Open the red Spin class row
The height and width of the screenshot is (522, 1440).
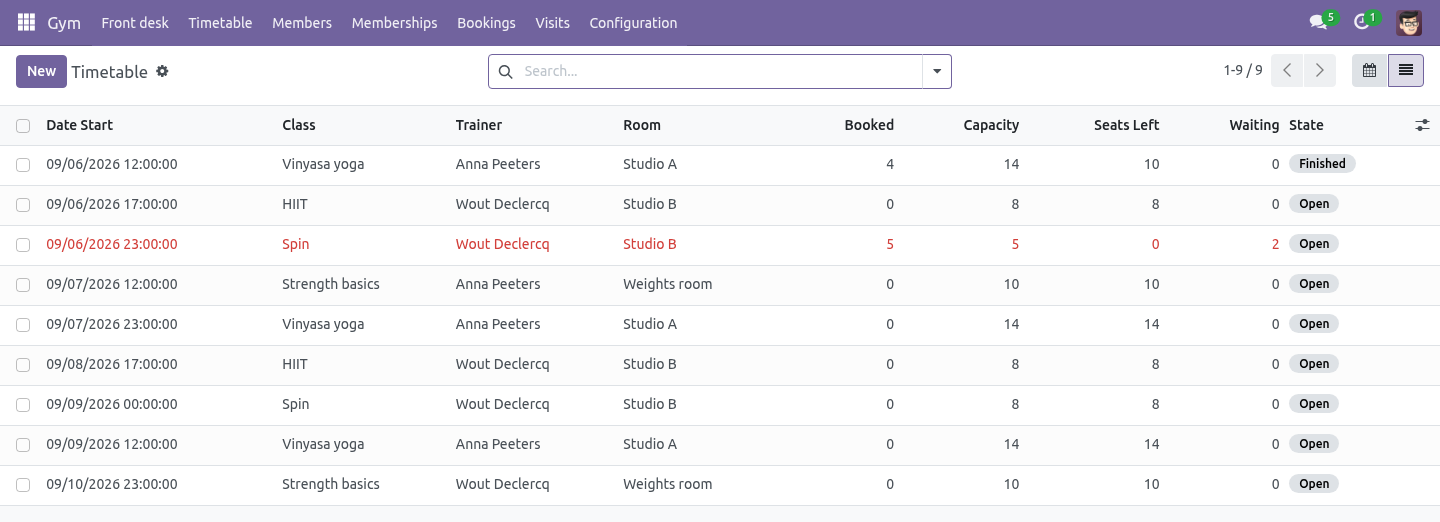point(720,245)
